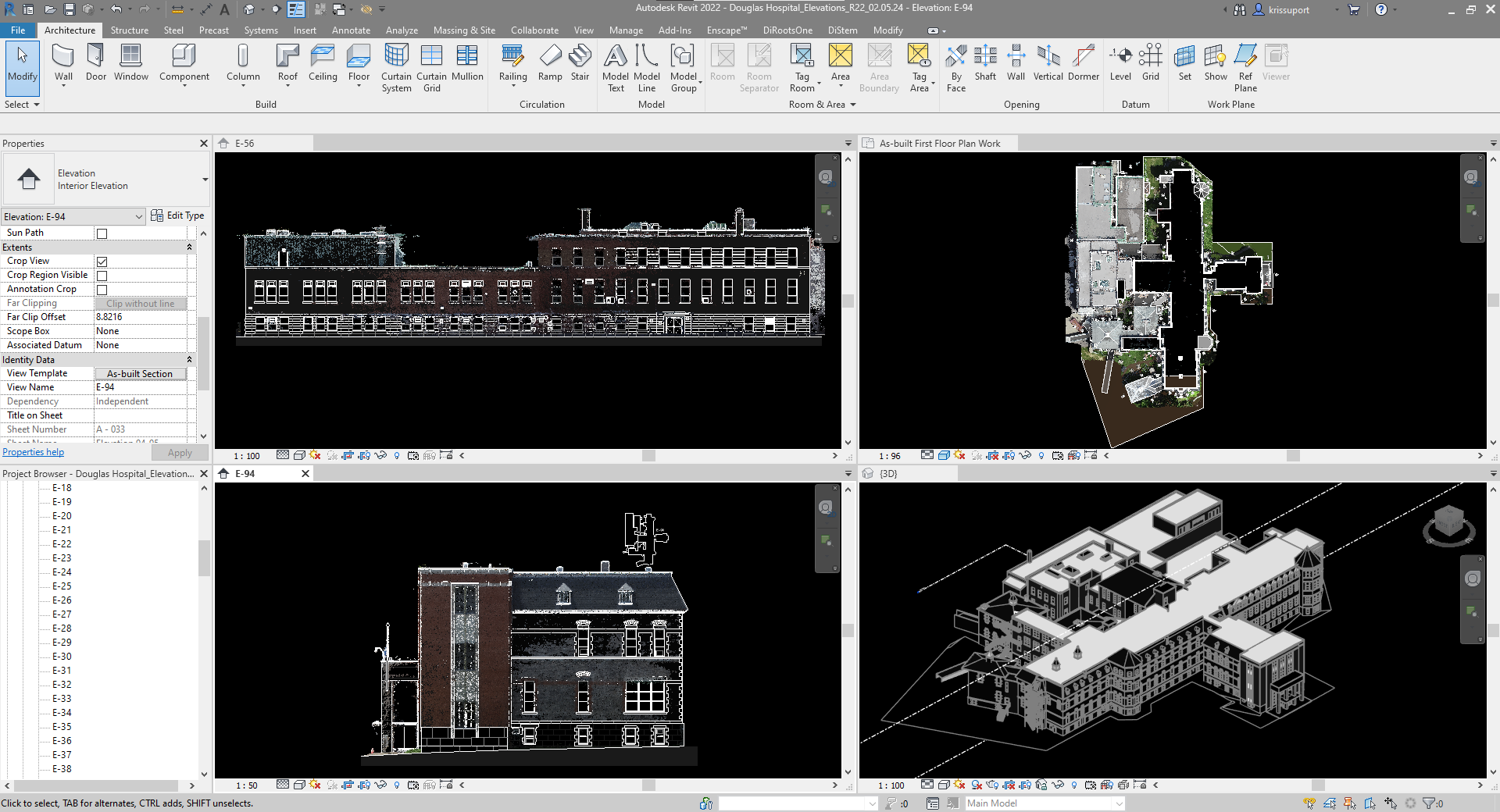
Task: Select the Railing tool
Action: tap(512, 62)
